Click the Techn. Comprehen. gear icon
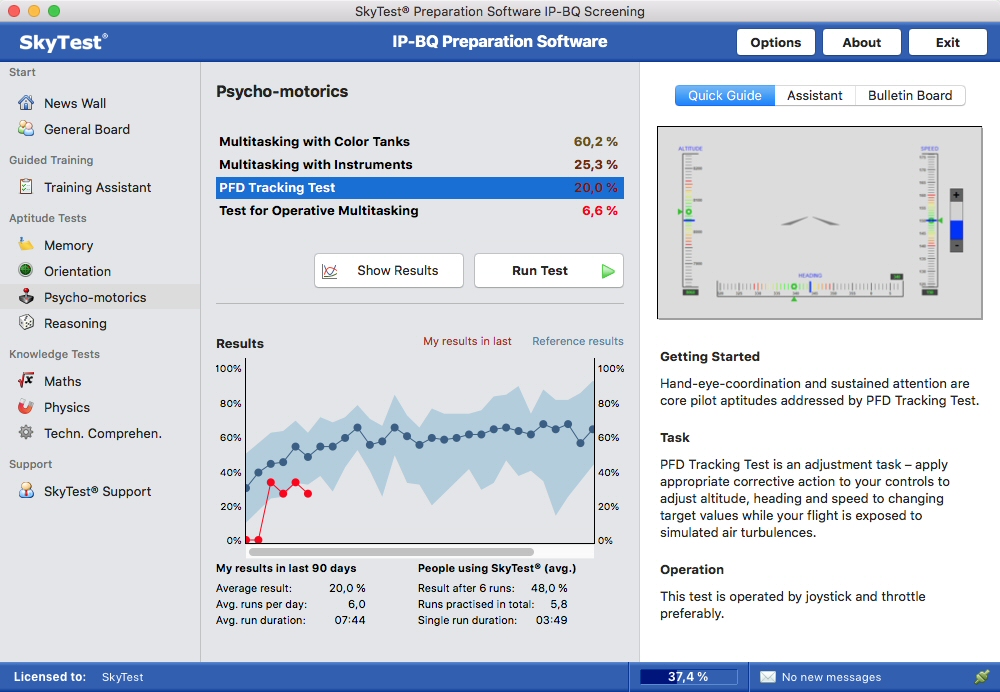This screenshot has width=1000, height=692. pyautogui.click(x=26, y=433)
